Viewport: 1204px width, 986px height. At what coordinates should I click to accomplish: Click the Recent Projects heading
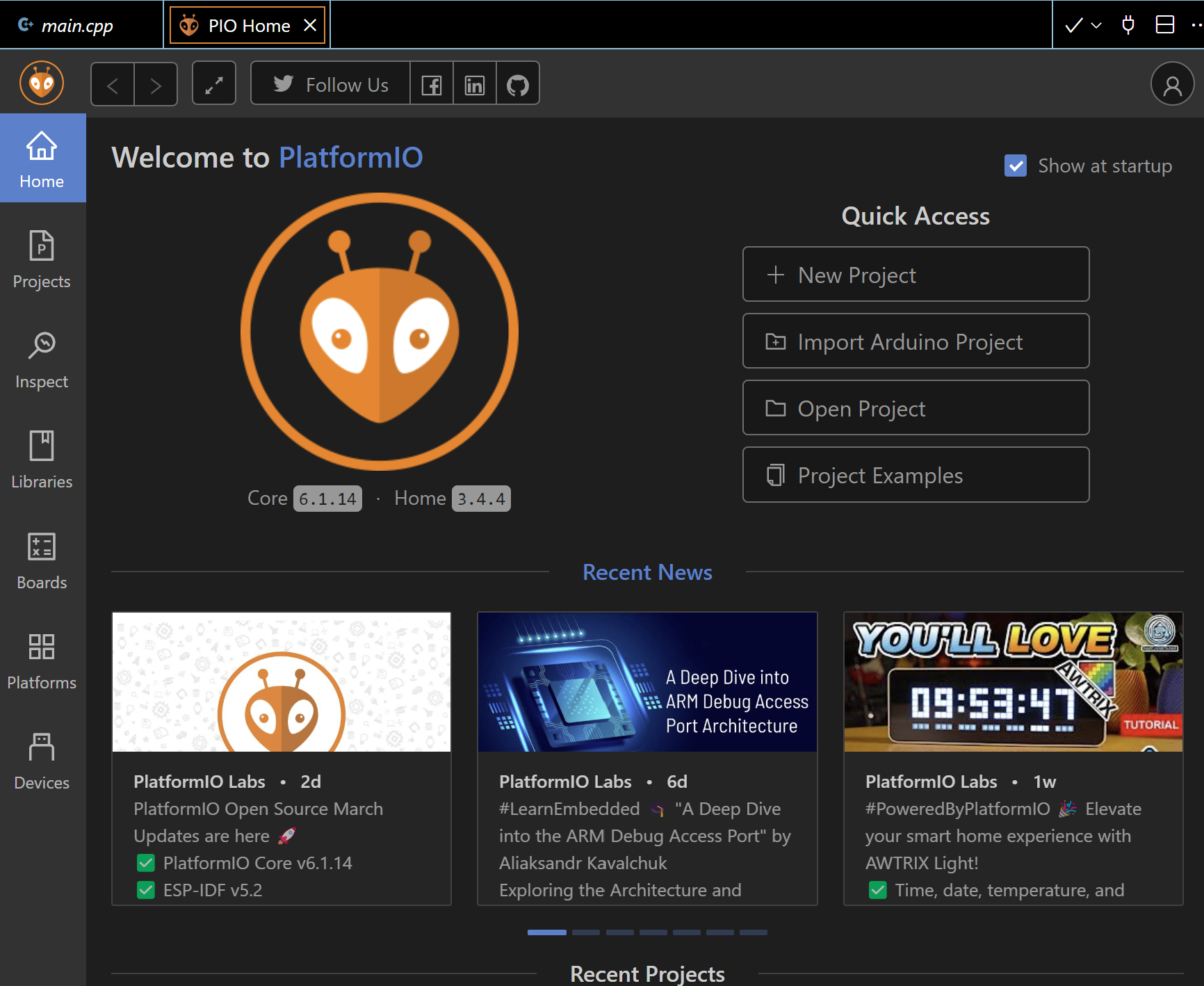pos(647,973)
